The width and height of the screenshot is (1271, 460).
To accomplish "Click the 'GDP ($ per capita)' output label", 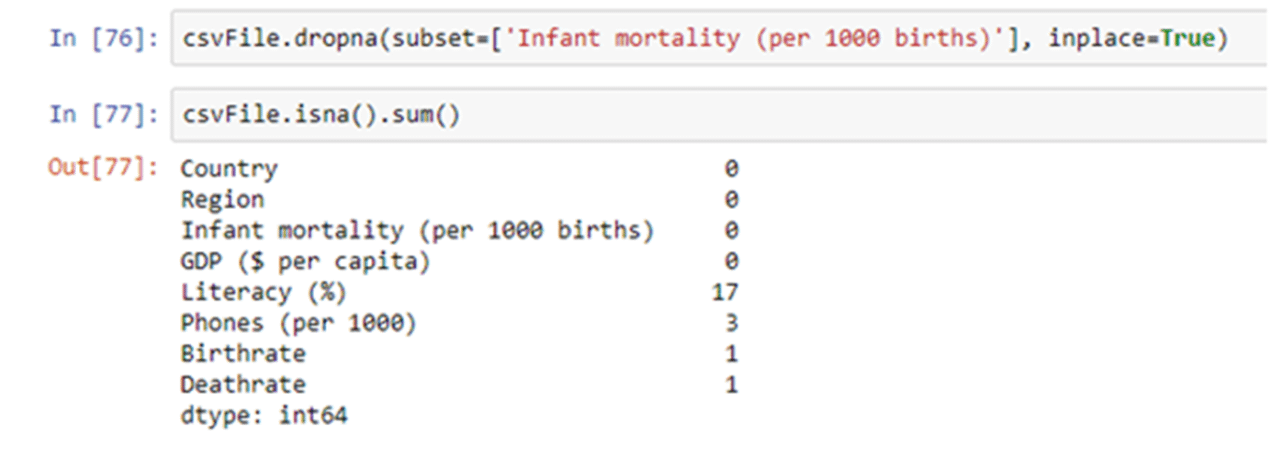I will 305,261.
